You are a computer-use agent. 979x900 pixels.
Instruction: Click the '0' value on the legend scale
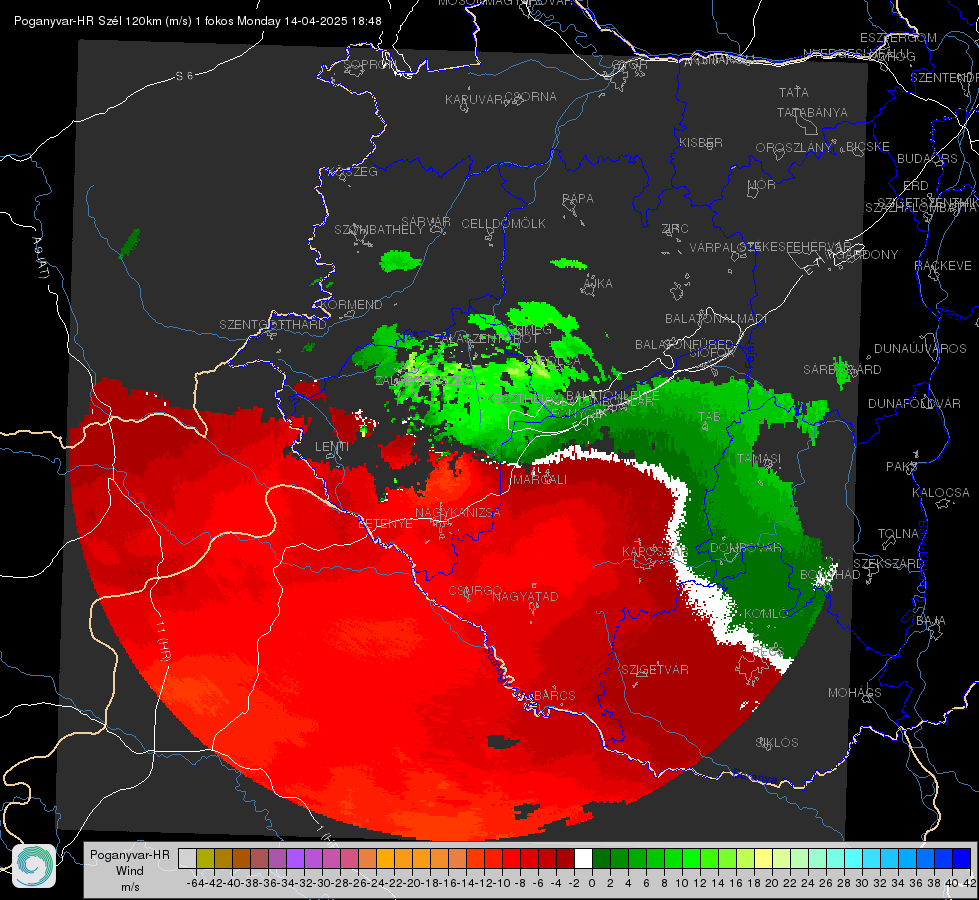coord(592,883)
